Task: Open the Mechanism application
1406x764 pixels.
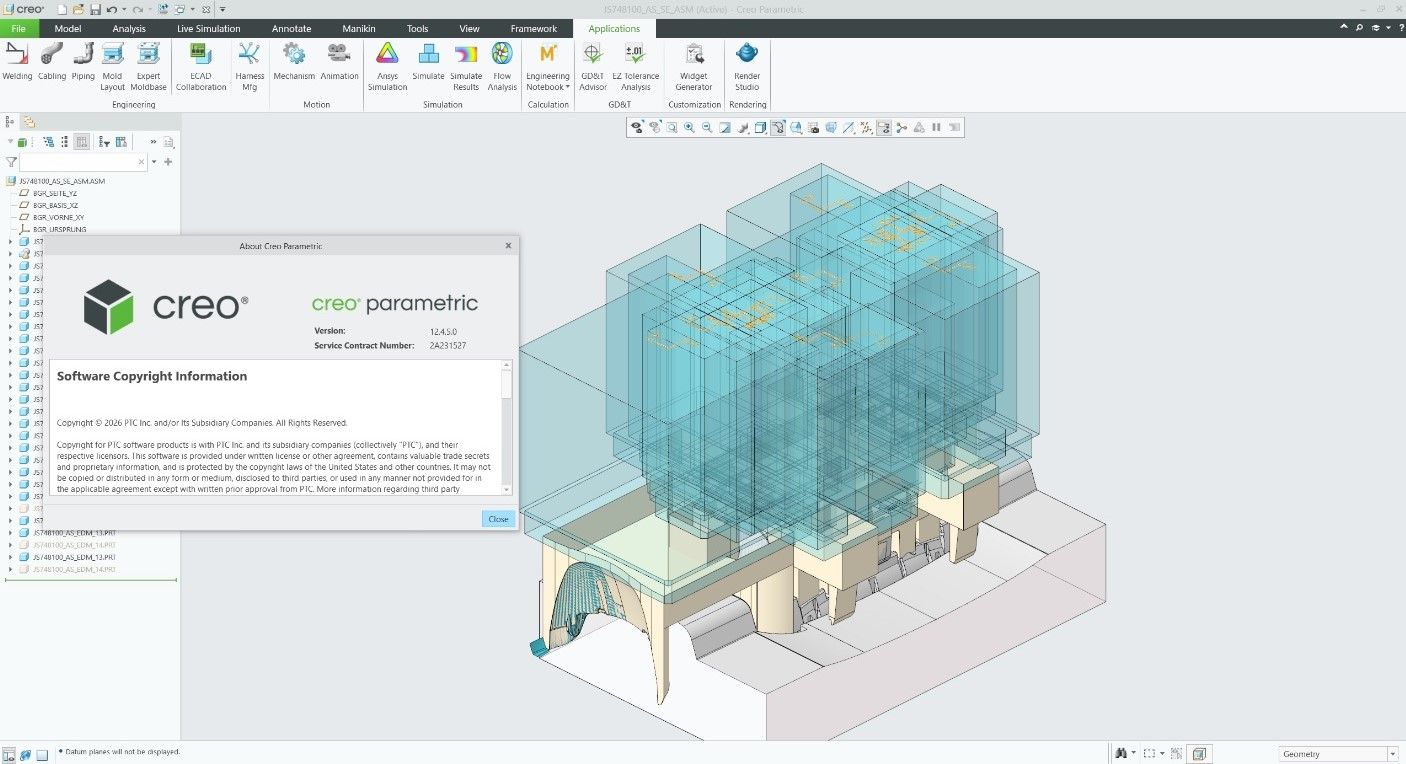Action: click(294, 62)
